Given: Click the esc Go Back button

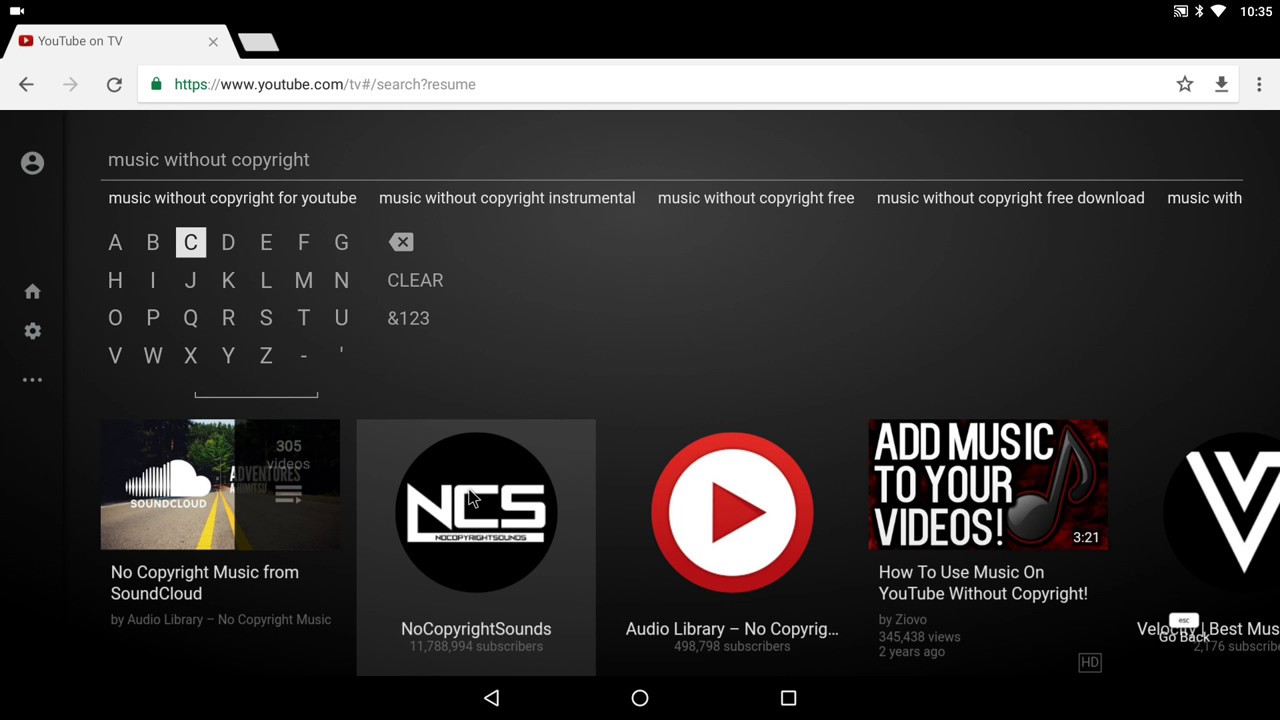Looking at the screenshot, I should click(1184, 629).
